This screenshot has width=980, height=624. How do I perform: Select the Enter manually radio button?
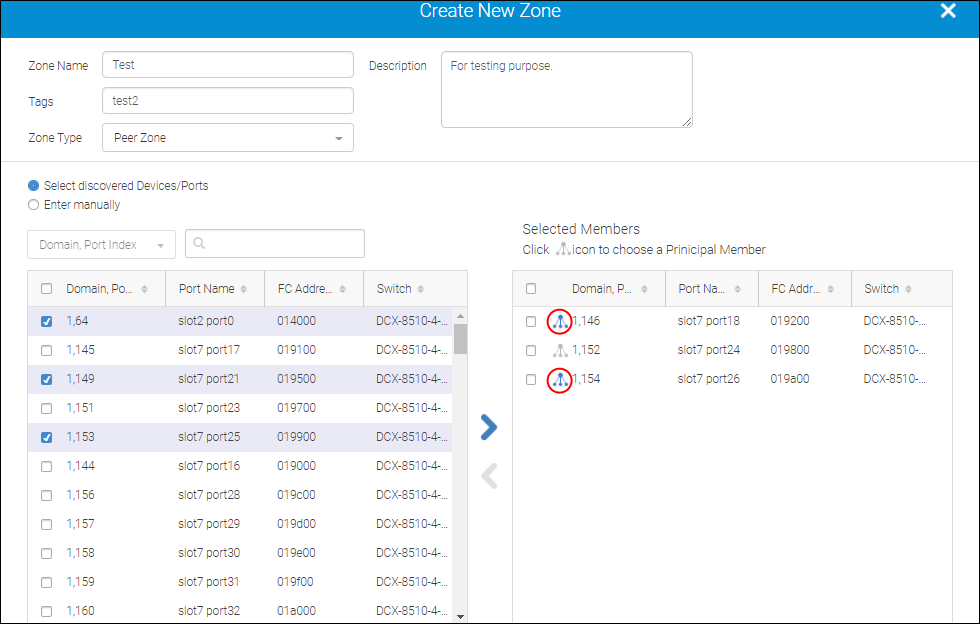tap(33, 203)
